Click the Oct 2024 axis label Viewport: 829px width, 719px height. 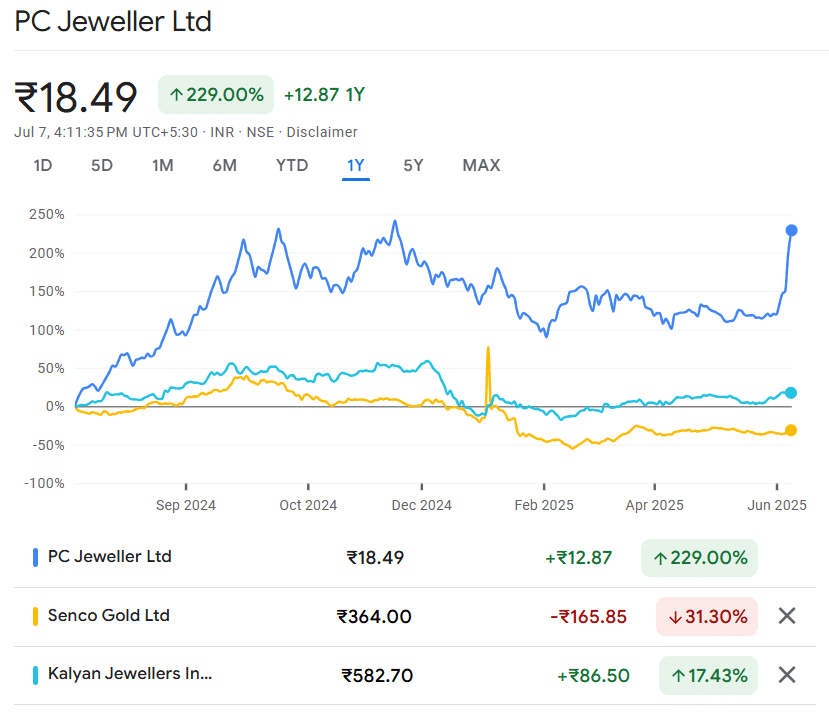[x=308, y=505]
